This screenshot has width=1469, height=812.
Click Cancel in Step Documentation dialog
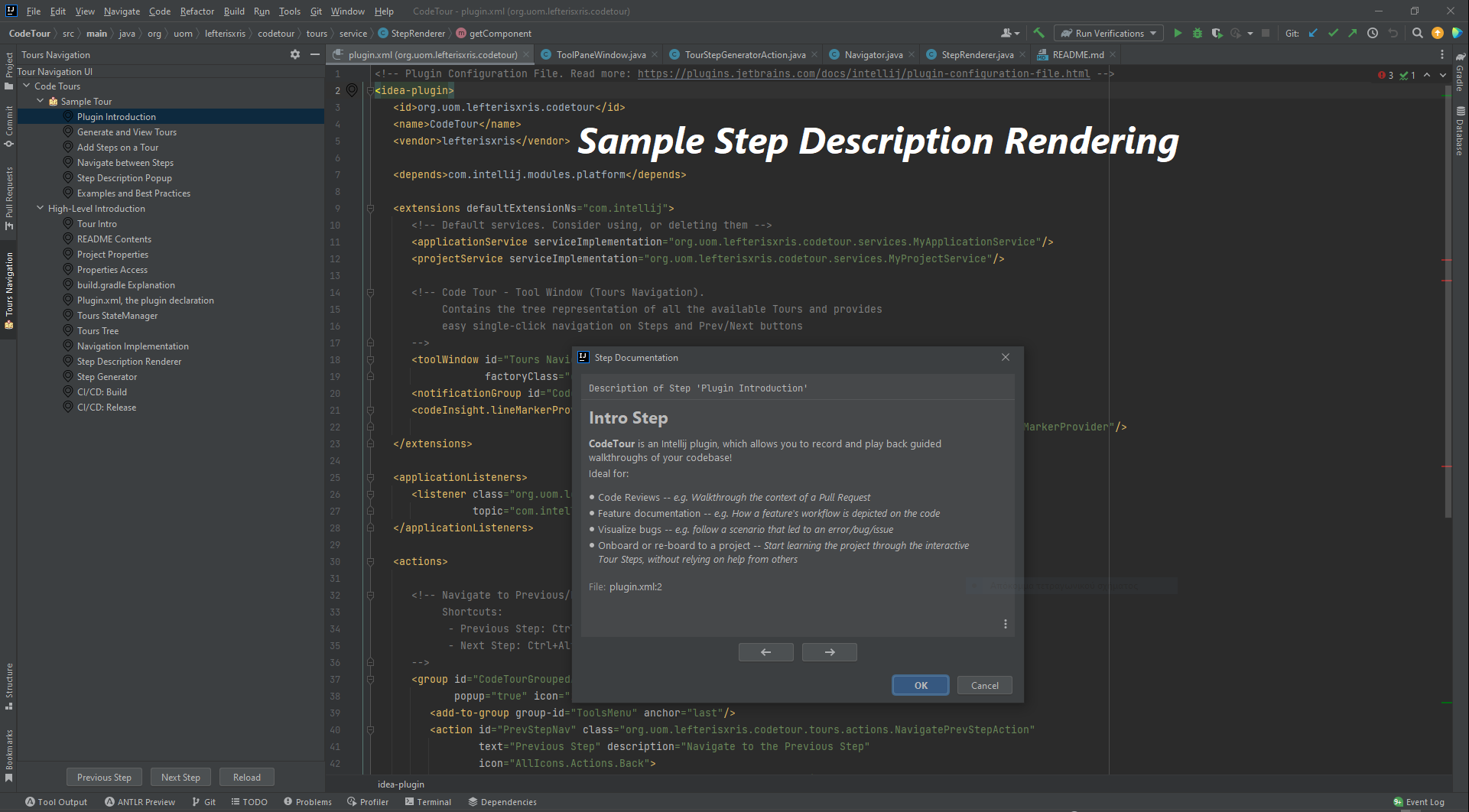click(x=984, y=685)
